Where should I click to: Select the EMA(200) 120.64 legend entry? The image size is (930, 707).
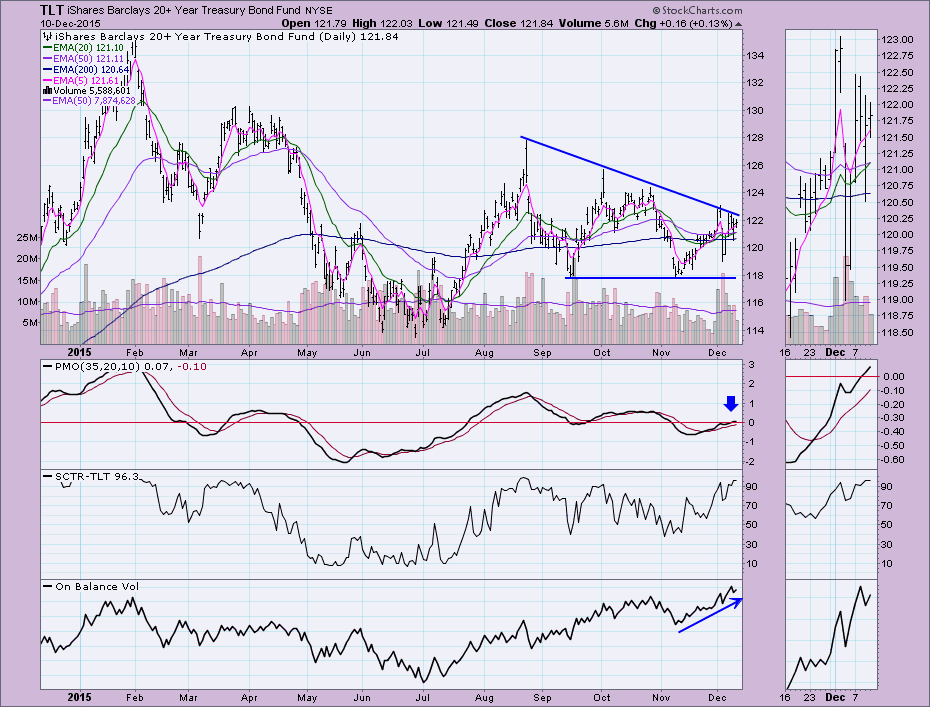pos(87,69)
